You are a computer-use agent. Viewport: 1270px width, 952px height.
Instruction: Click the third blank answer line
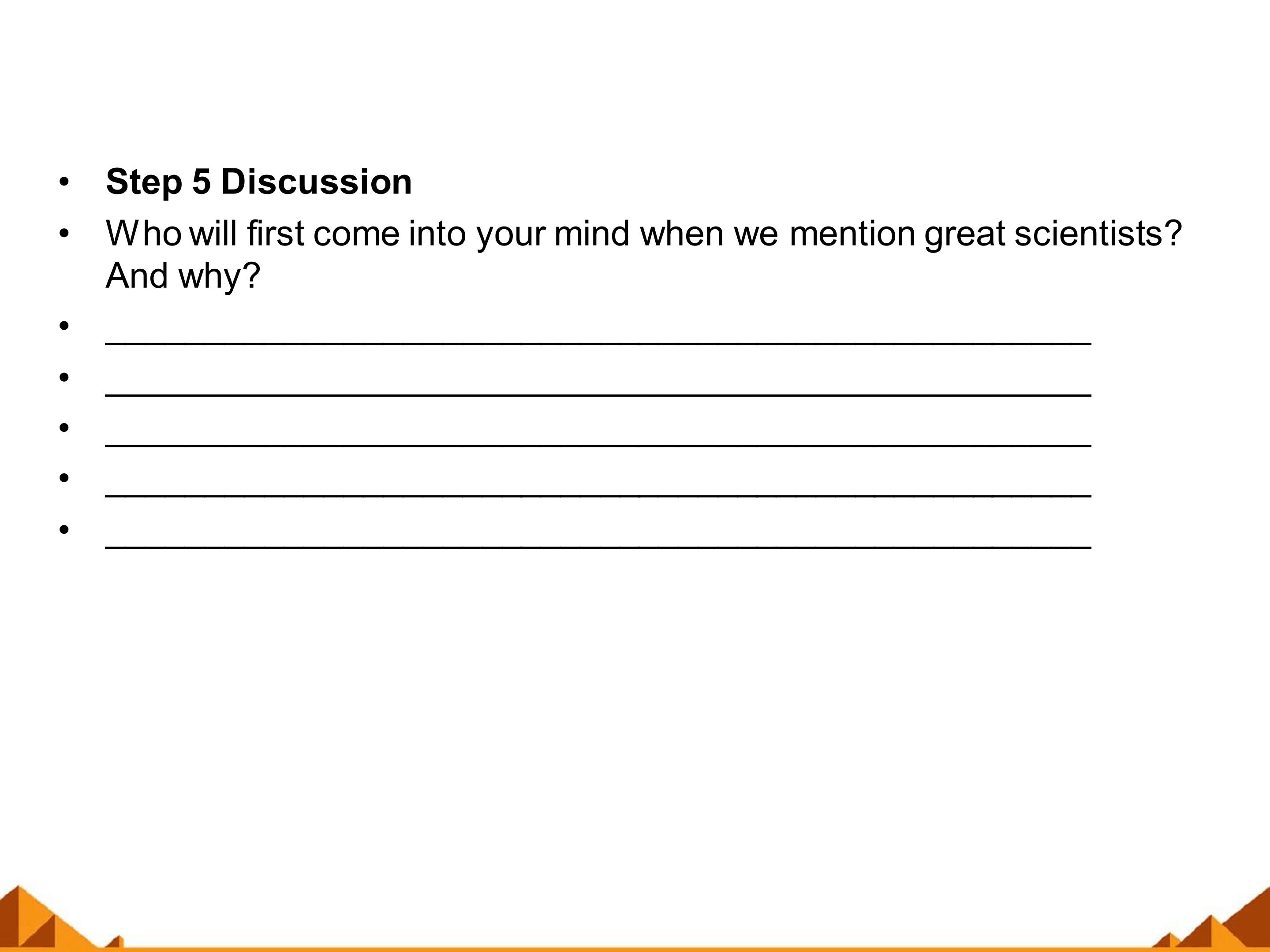coord(598,444)
